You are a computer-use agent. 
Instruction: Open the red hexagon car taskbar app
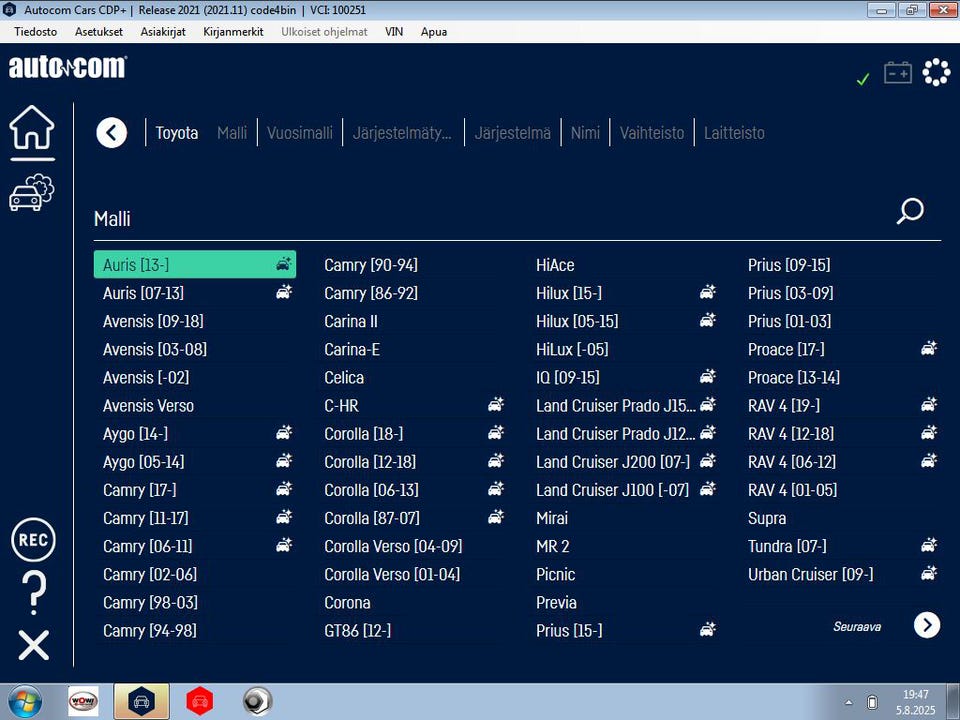(x=200, y=701)
